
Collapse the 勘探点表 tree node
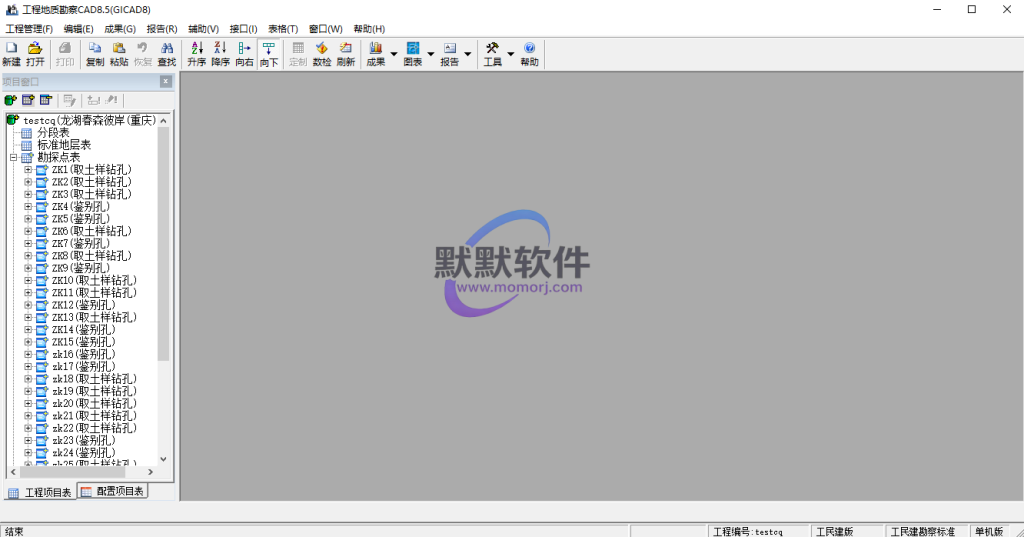[13, 157]
